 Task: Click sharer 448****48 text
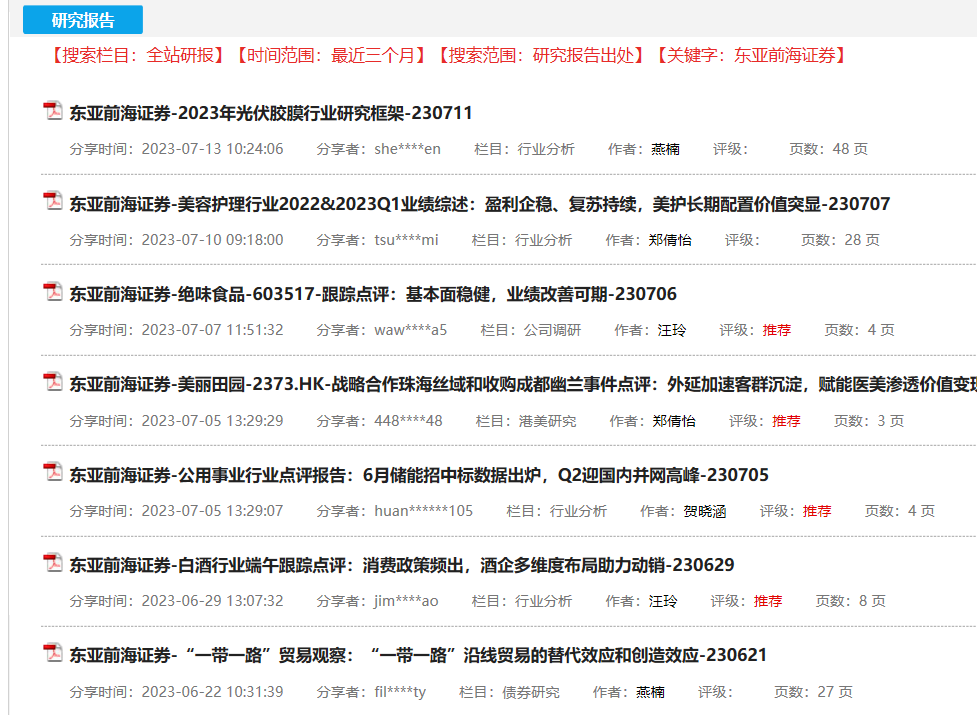point(408,421)
